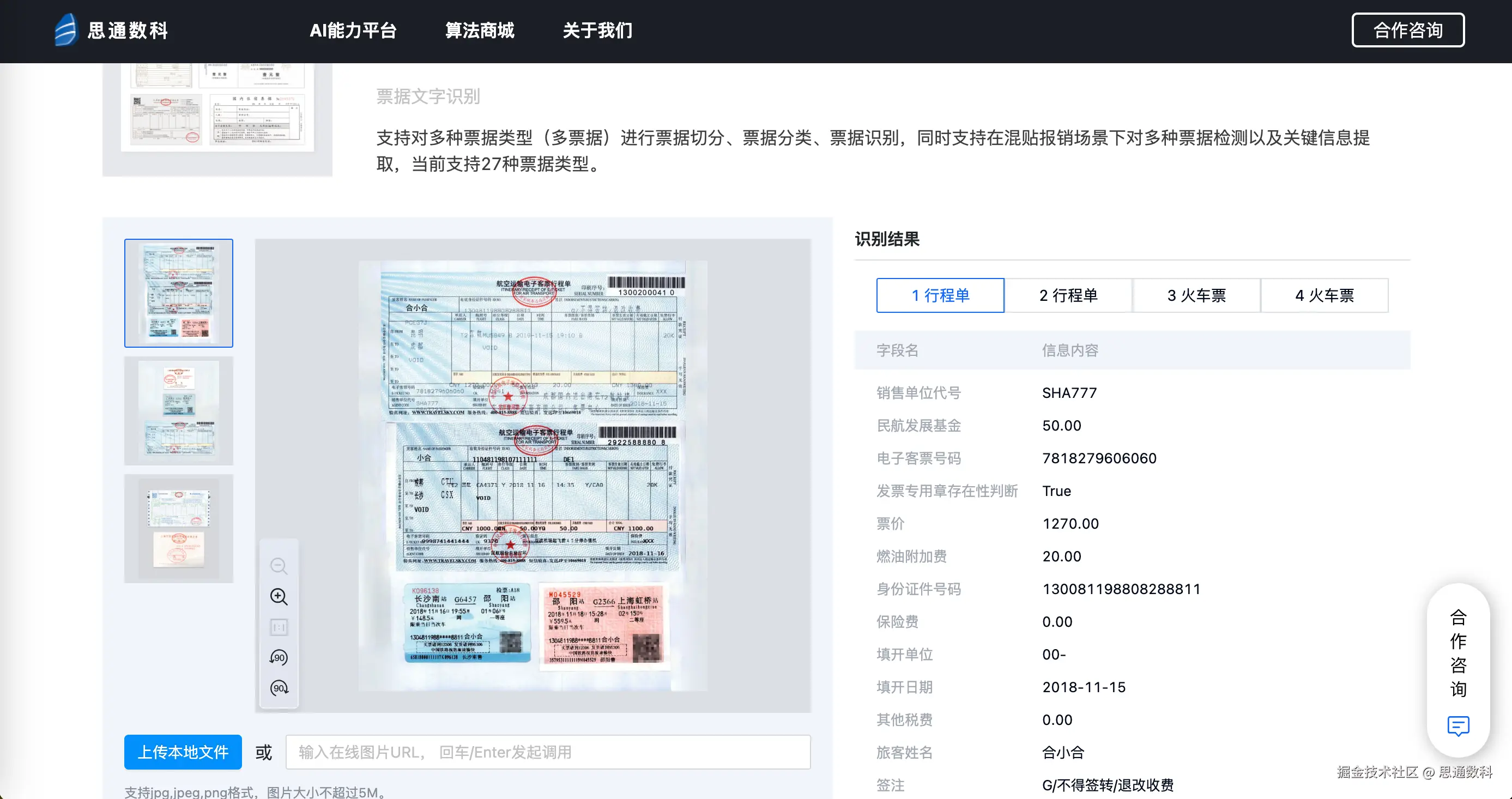Open the 算法商城 menu item
This screenshot has height=799, width=1512.
coord(480,31)
